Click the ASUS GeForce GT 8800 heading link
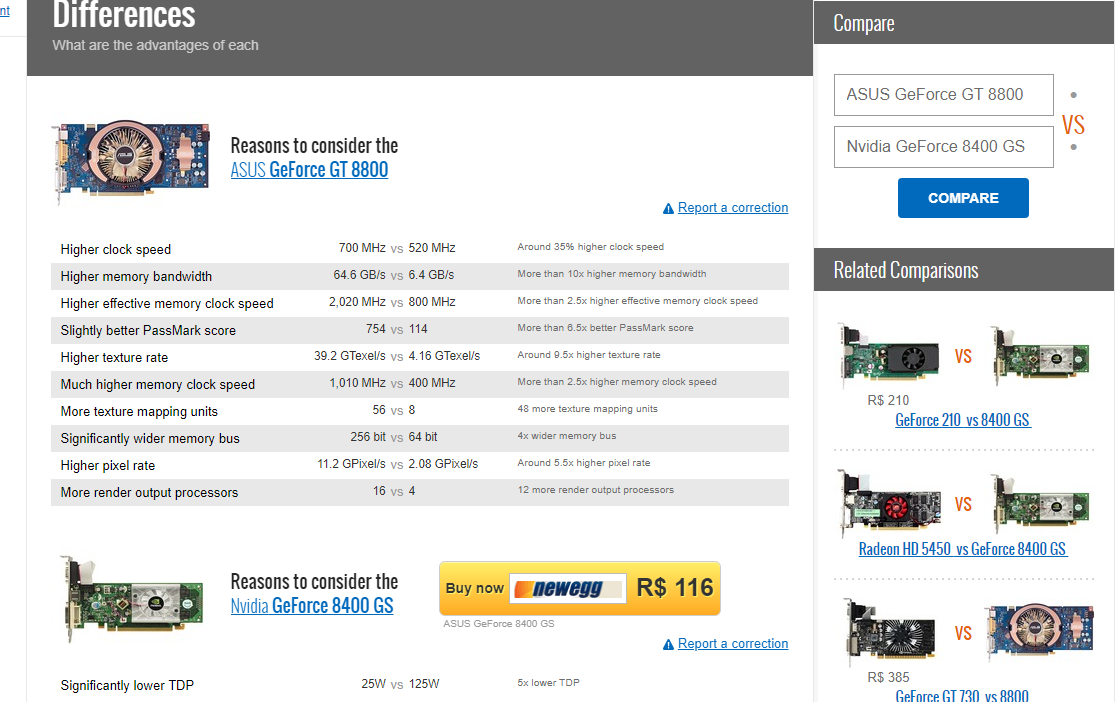This screenshot has height=702, width=1115. coord(309,170)
